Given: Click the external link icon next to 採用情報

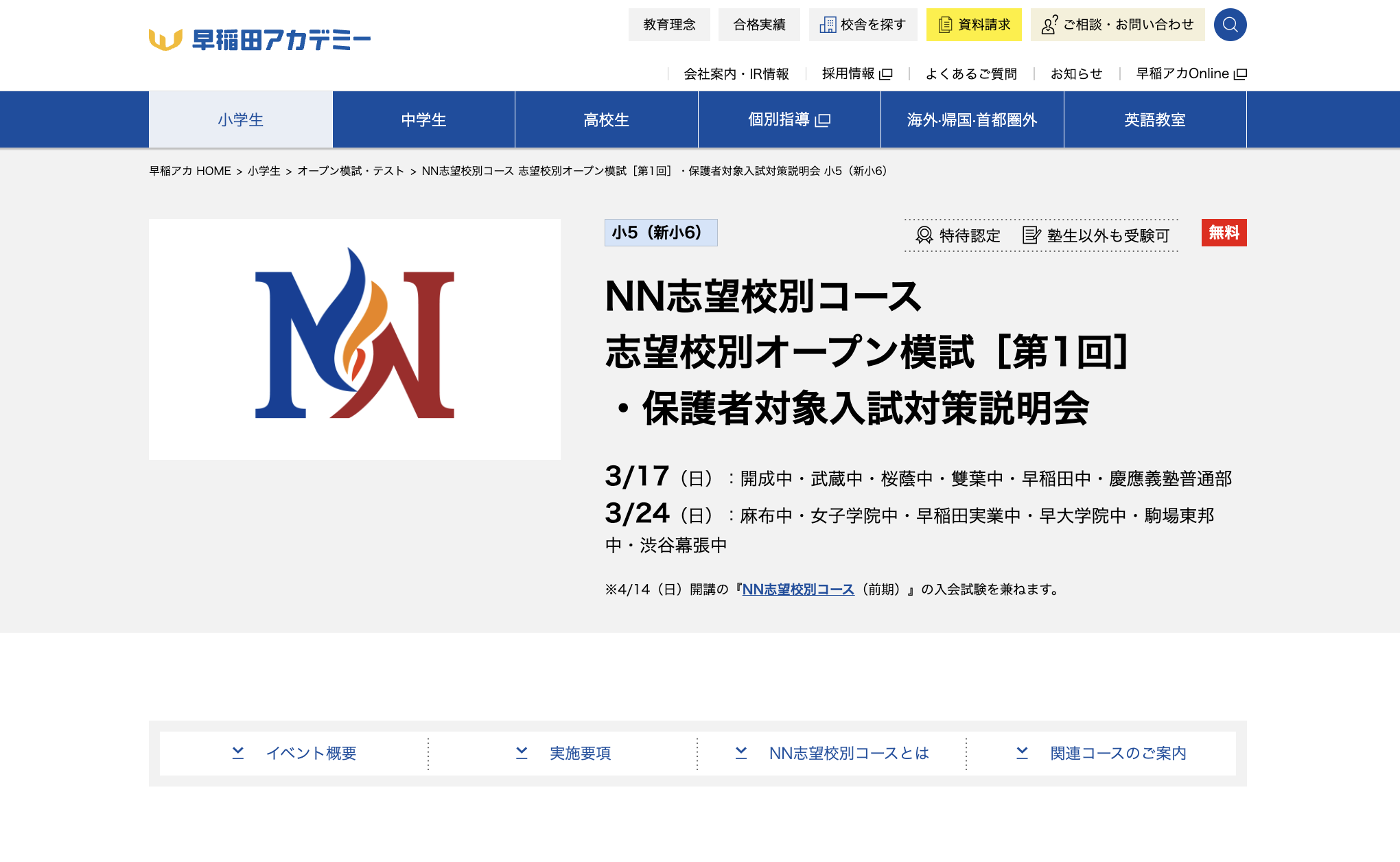Looking at the screenshot, I should pos(887,73).
